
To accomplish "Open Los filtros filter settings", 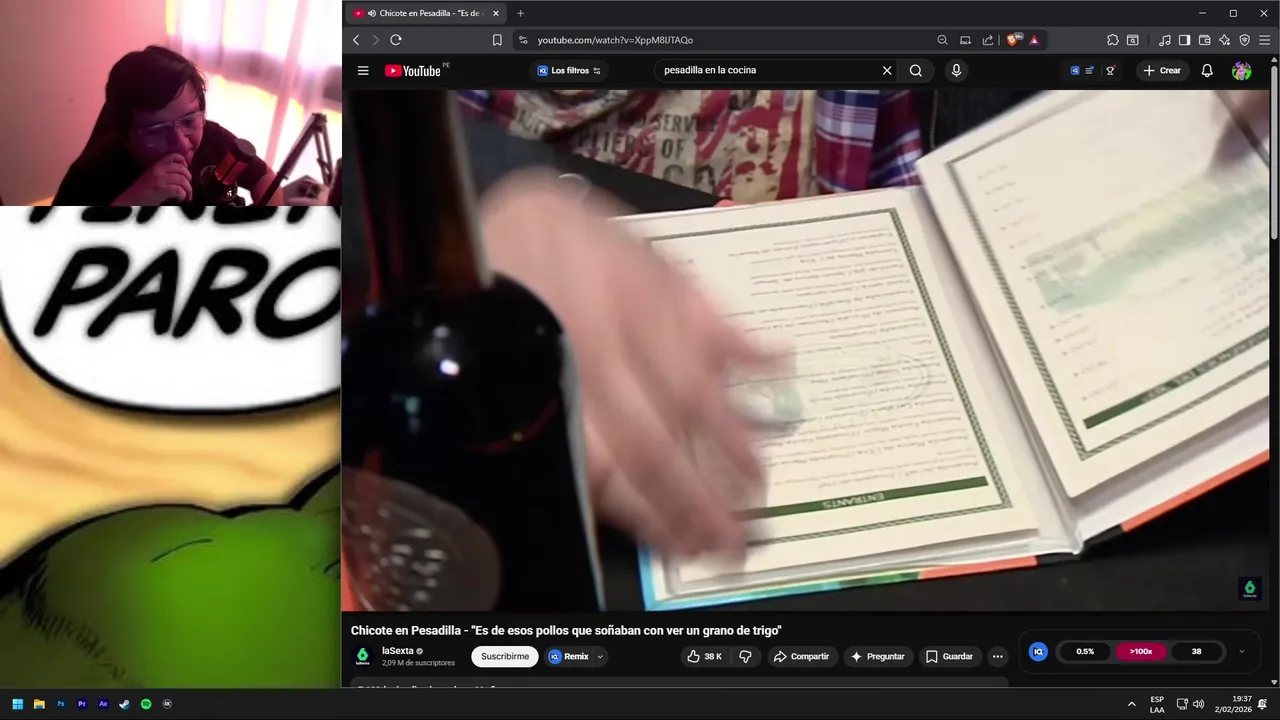I will pyautogui.click(x=569, y=70).
